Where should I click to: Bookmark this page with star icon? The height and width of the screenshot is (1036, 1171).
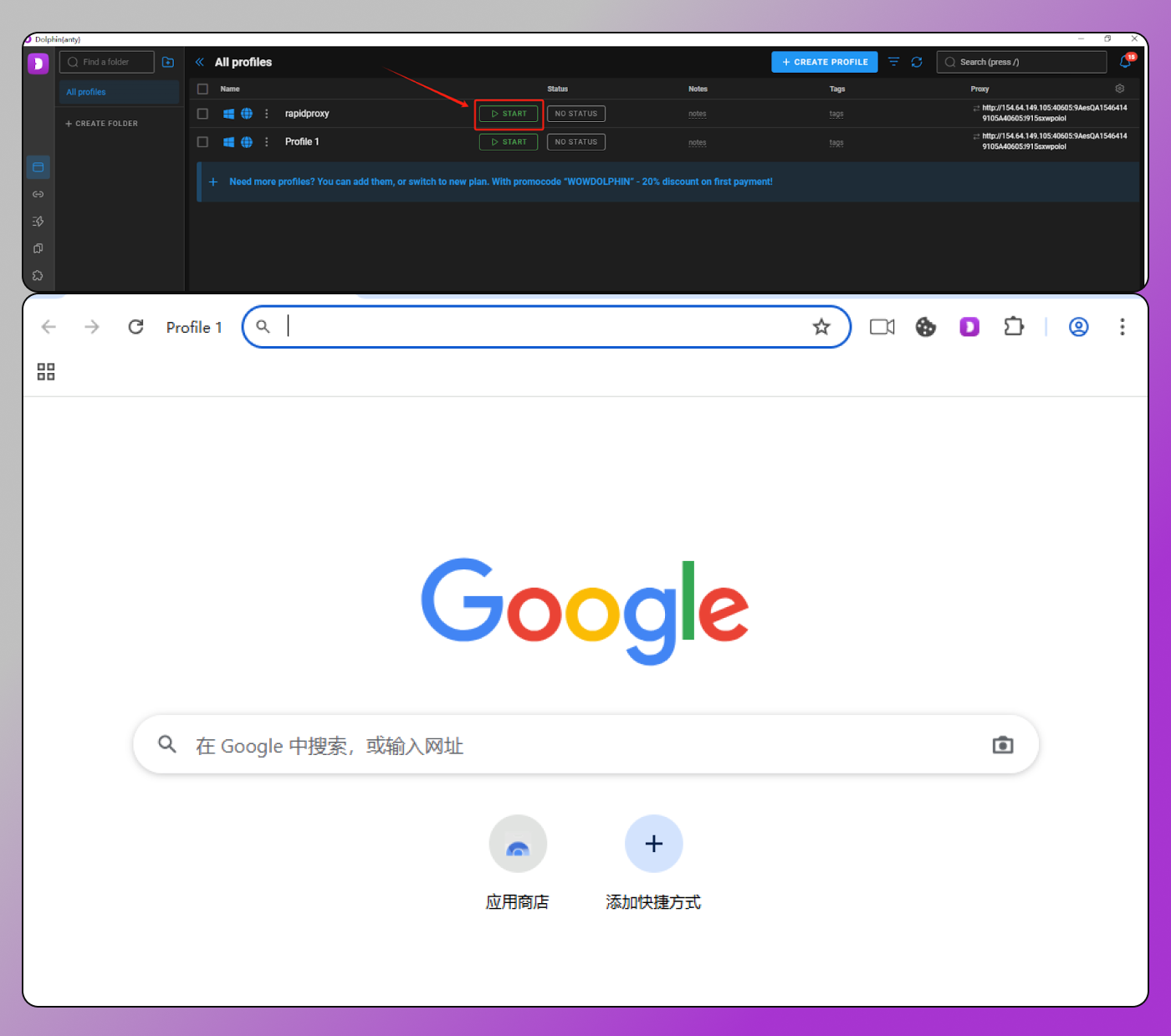pos(821,327)
